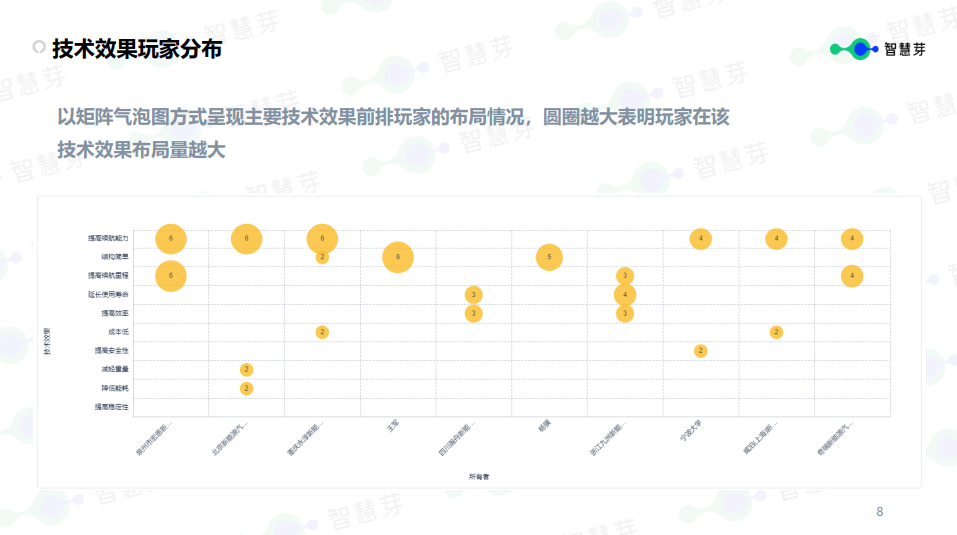Click the slide title 技术效果玩家分布
The width and height of the screenshot is (957, 535).
[137, 49]
